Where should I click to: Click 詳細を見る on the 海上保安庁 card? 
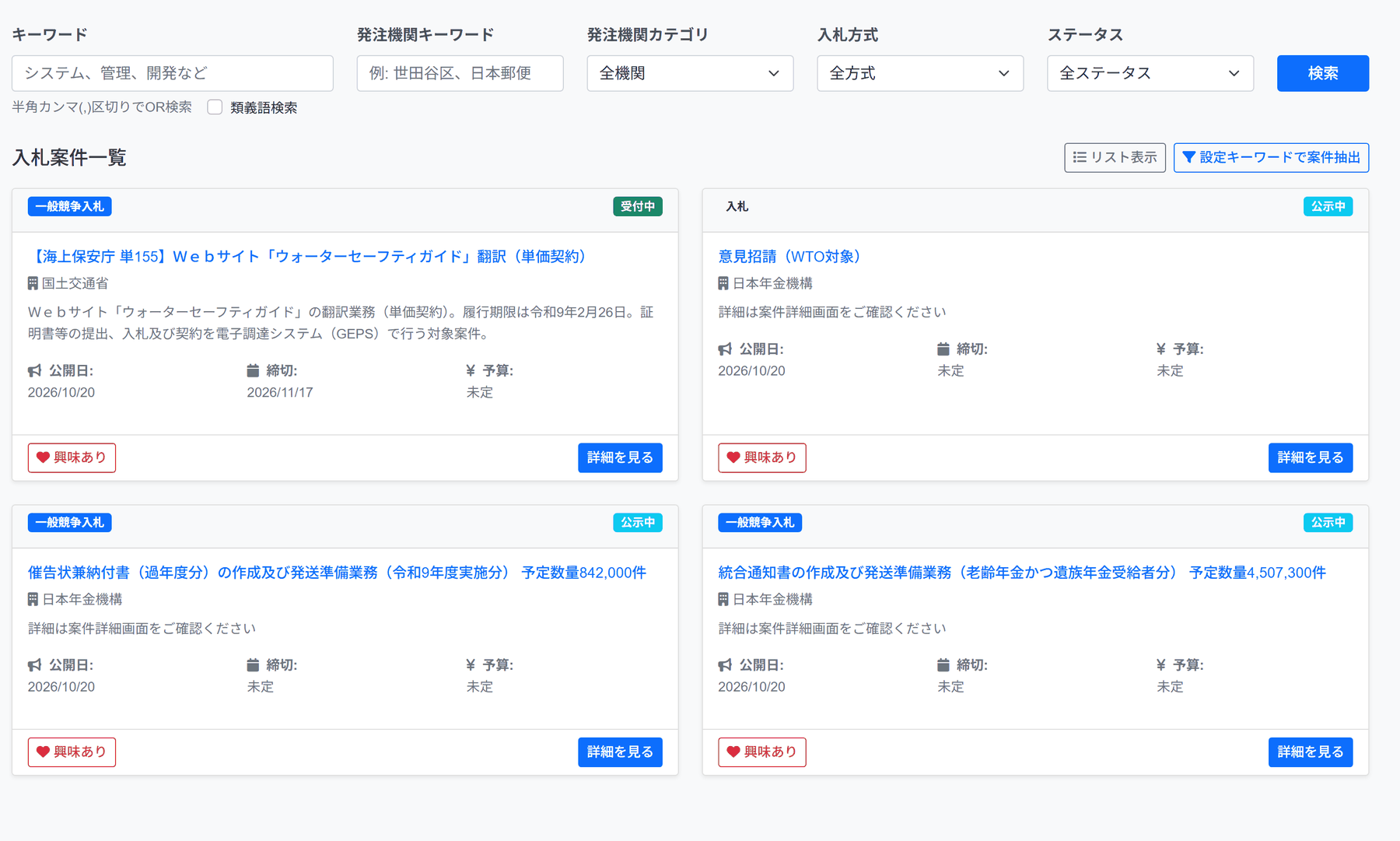pyautogui.click(x=620, y=457)
